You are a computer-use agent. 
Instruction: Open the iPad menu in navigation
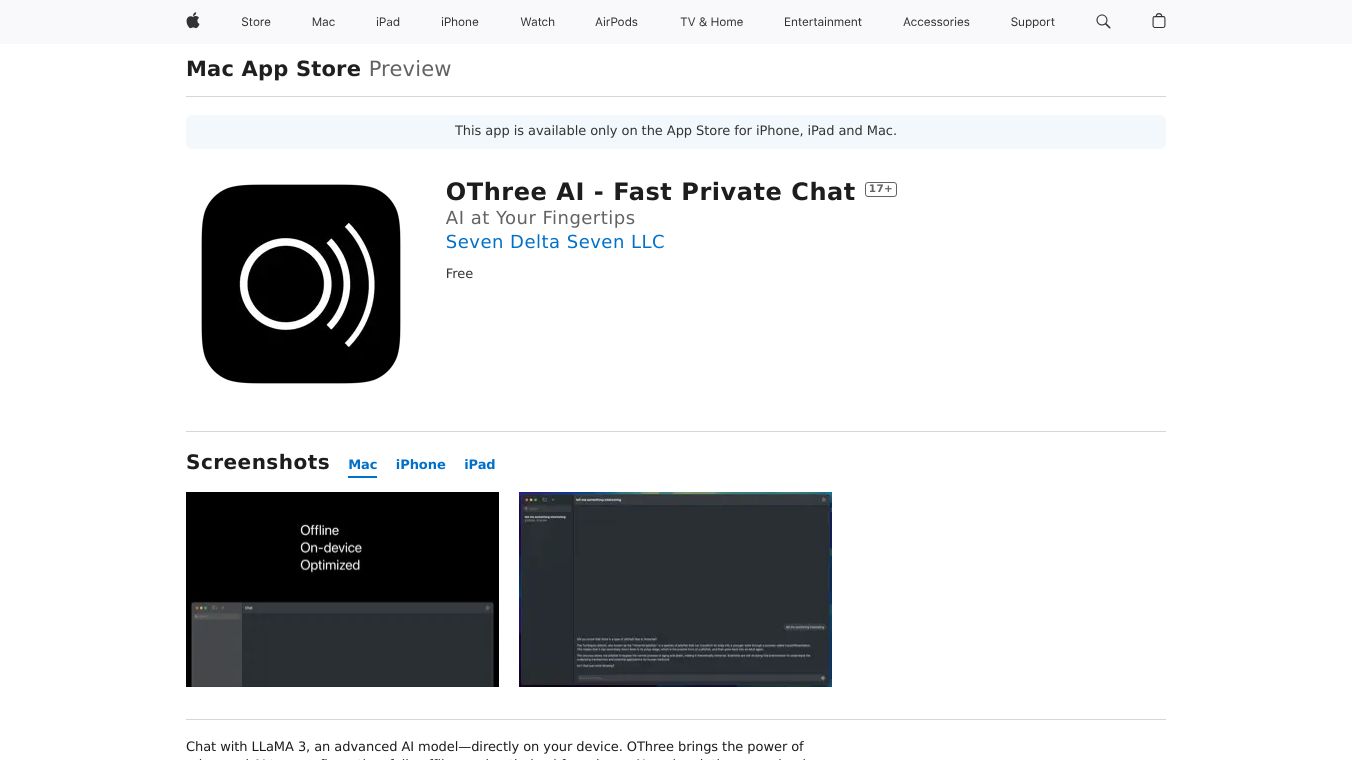(x=388, y=22)
